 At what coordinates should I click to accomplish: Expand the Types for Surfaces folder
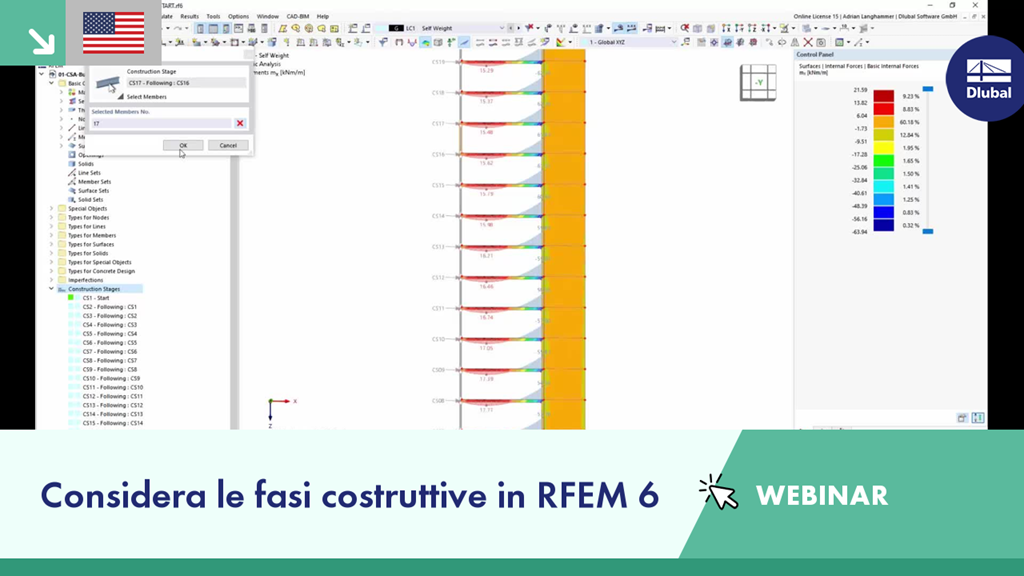52,244
